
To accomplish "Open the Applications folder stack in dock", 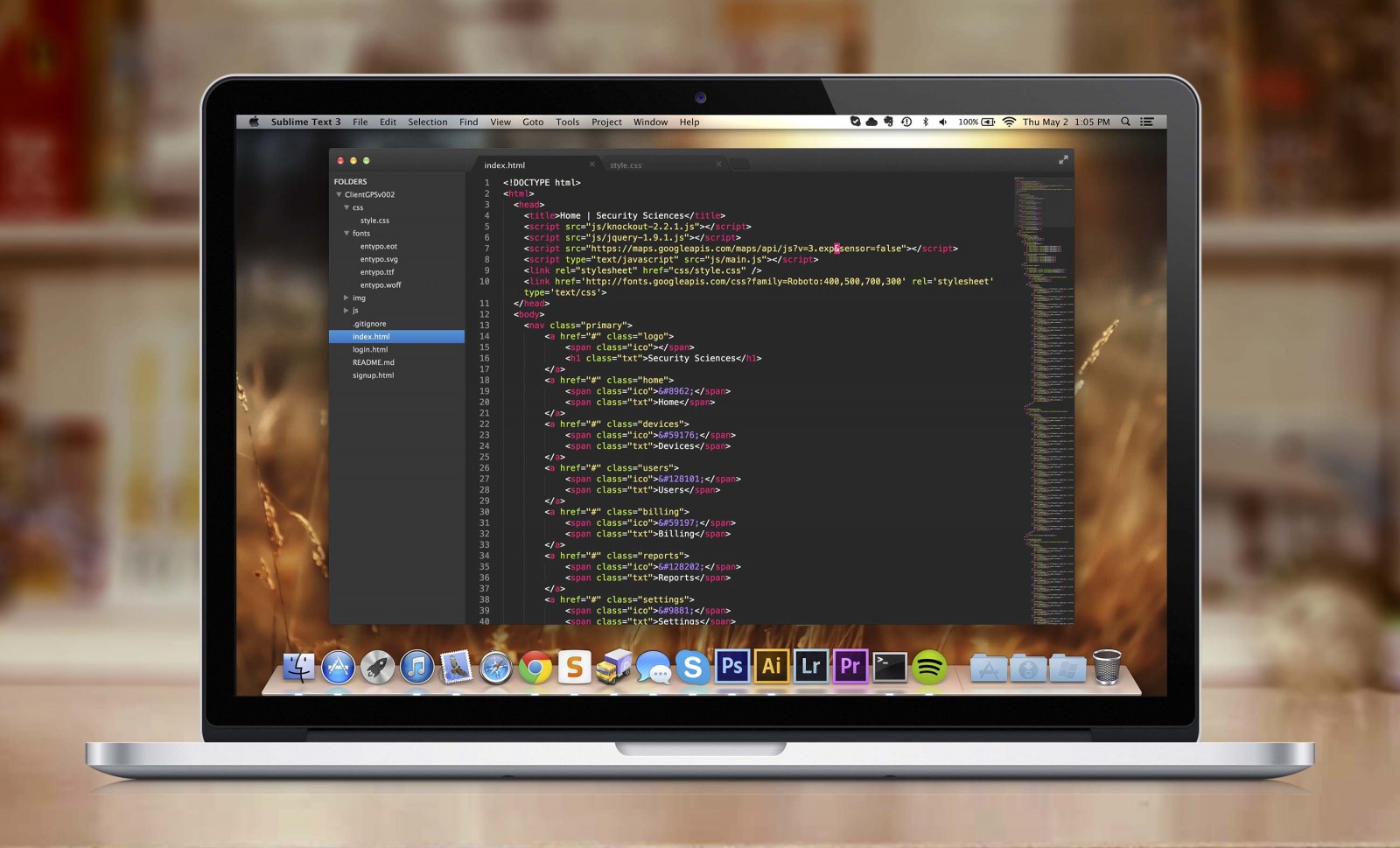I will coord(989,669).
